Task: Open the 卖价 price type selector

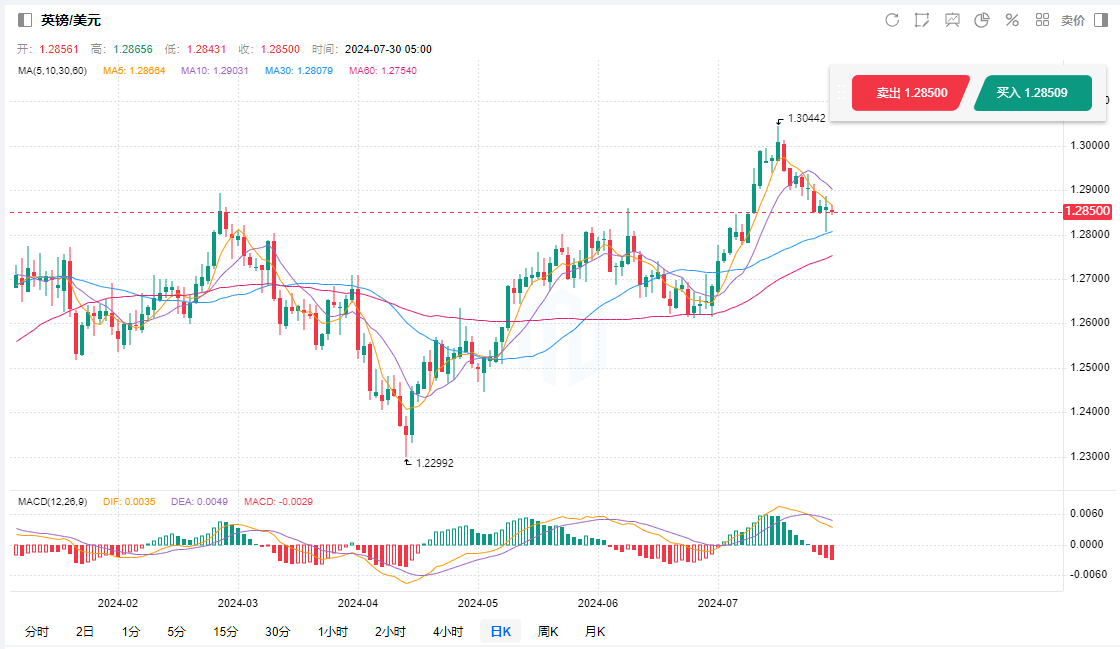Action: (1072, 20)
